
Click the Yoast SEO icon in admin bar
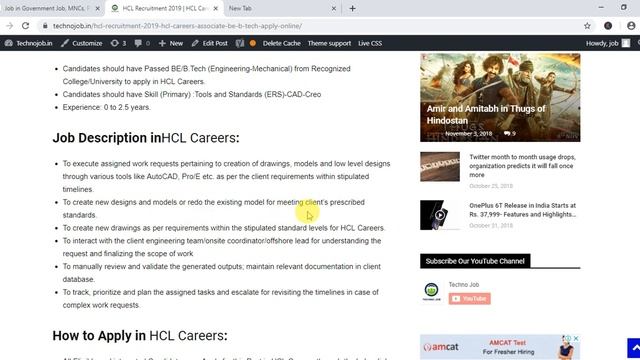pyautogui.click(x=240, y=43)
